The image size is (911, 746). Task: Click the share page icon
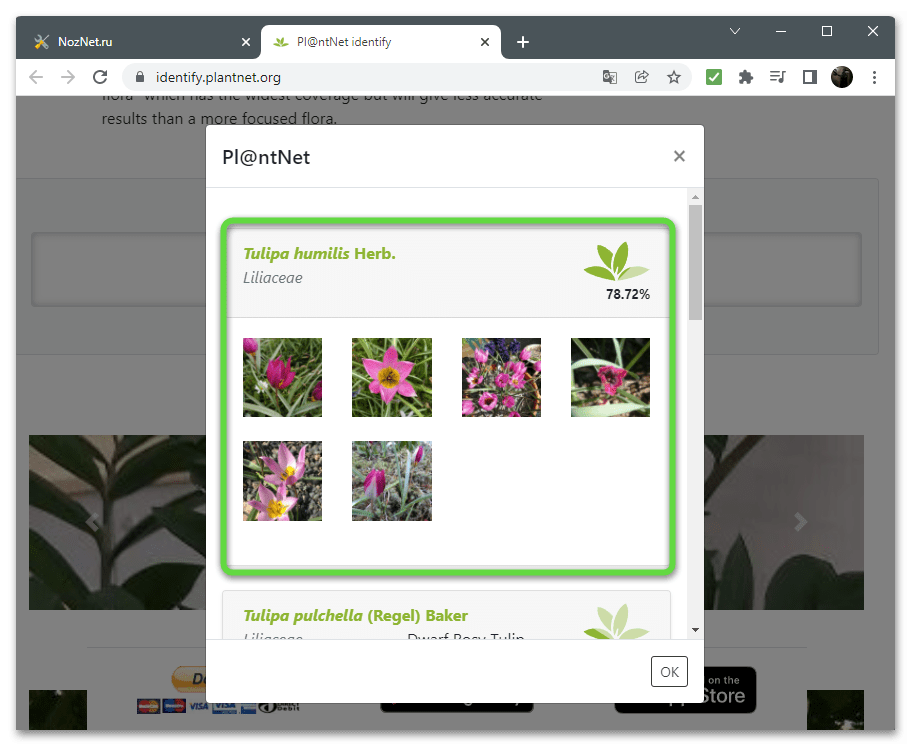641,77
